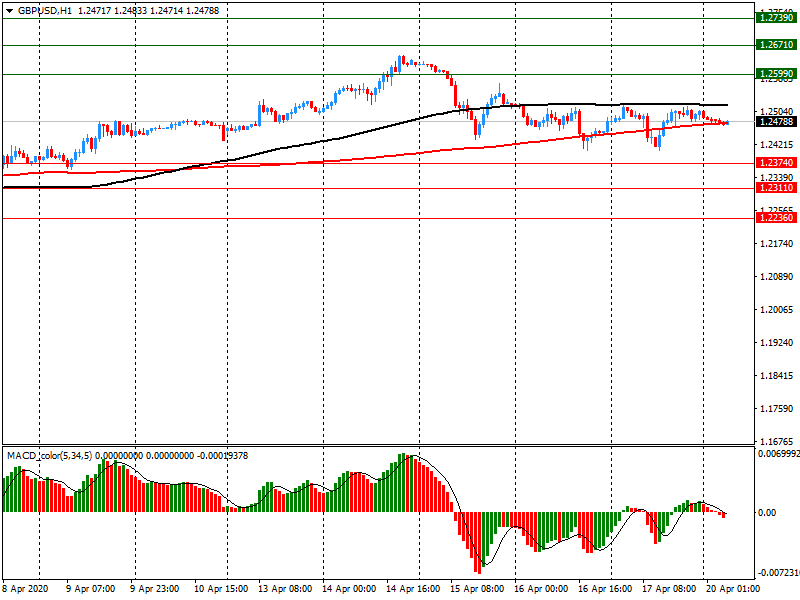Select the green 1.26710 level label
The height and width of the screenshot is (600, 800).
(776, 45)
